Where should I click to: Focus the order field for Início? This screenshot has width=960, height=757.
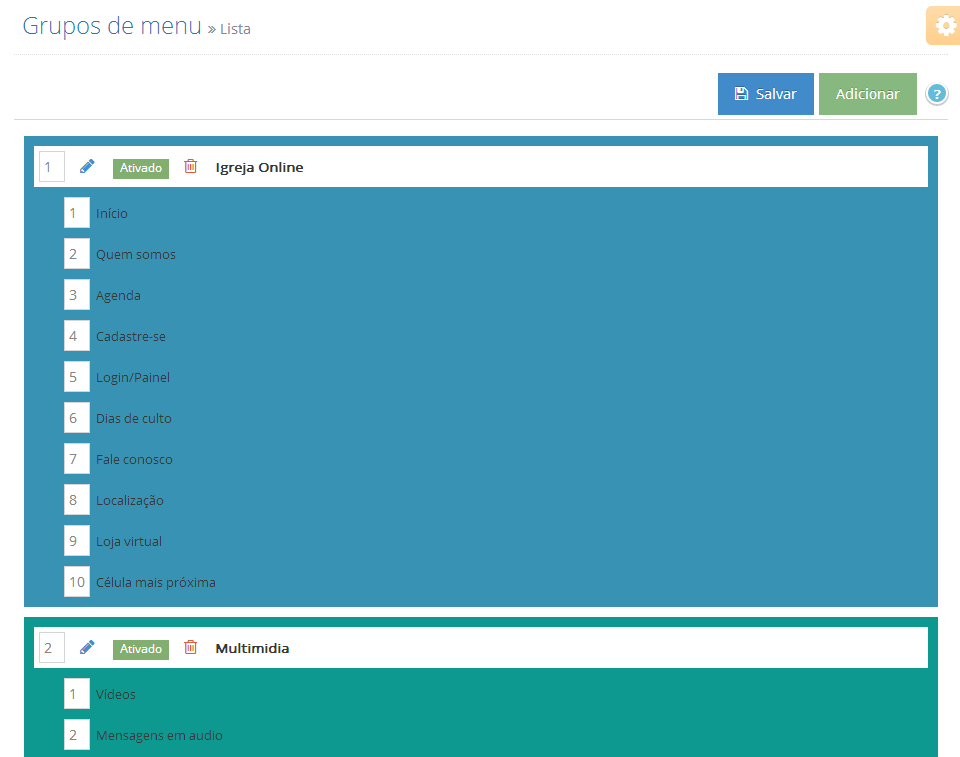tap(77, 213)
